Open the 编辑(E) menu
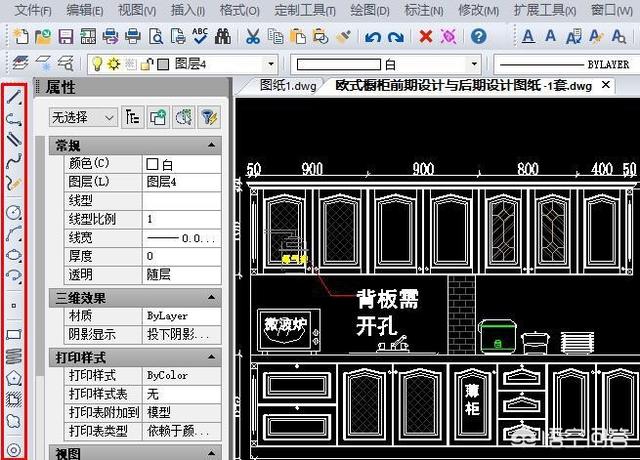Image resolution: width=640 pixels, height=460 pixels. click(x=84, y=10)
